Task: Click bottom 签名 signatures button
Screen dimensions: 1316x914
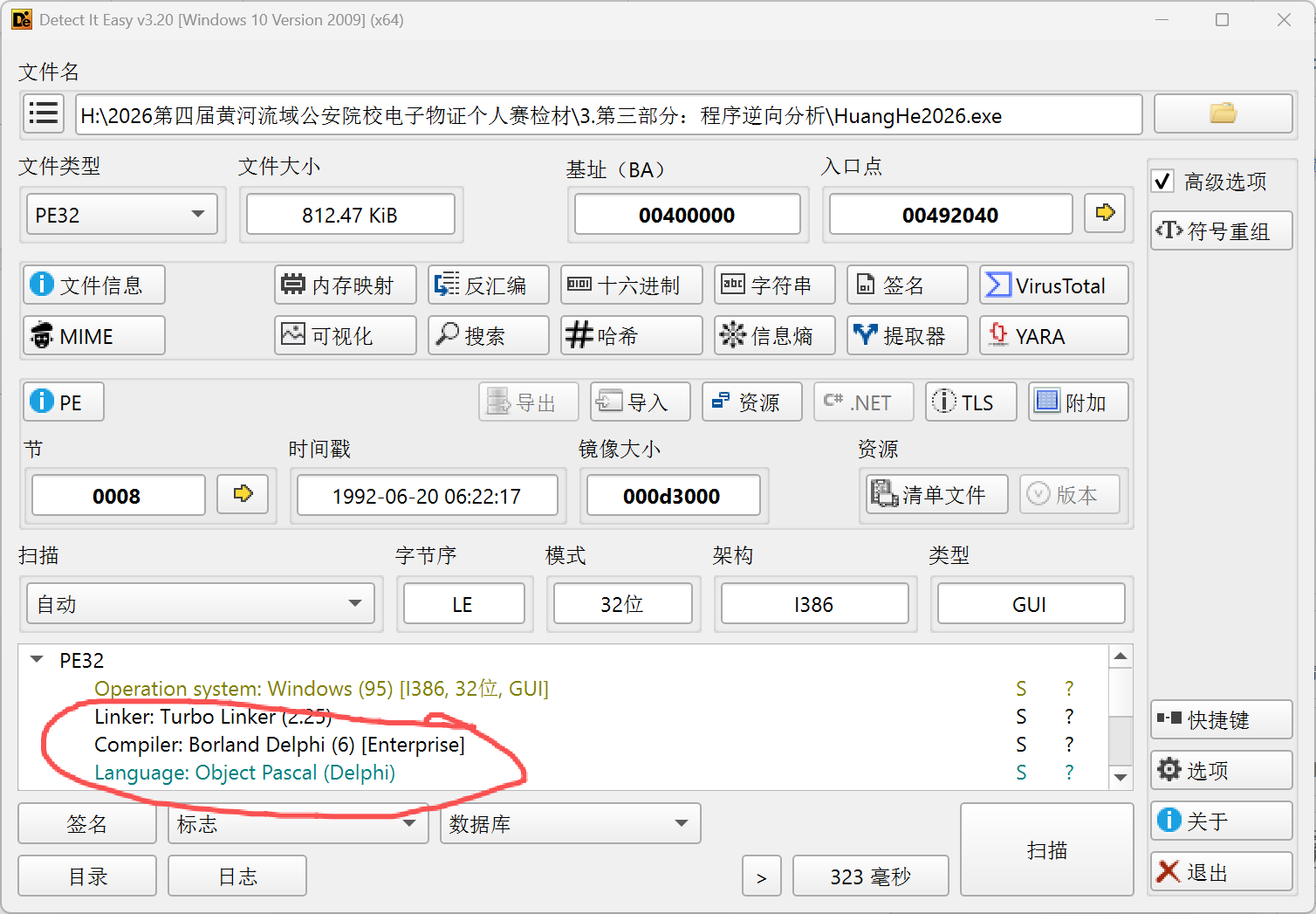Action: click(x=87, y=823)
